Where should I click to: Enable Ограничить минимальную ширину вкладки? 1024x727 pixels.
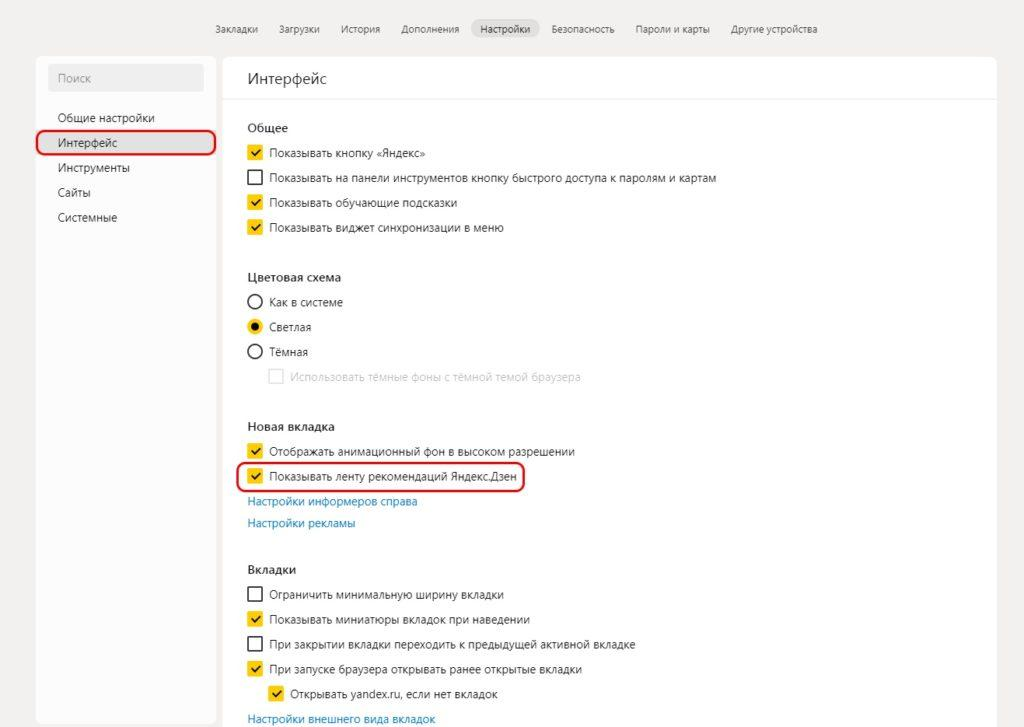click(255, 594)
